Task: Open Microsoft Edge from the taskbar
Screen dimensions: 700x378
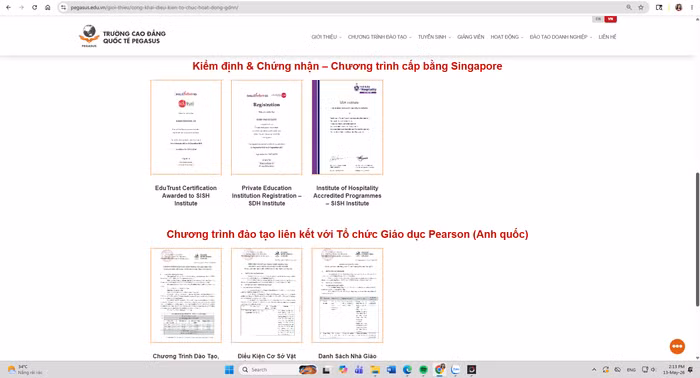Action: click(x=407, y=370)
